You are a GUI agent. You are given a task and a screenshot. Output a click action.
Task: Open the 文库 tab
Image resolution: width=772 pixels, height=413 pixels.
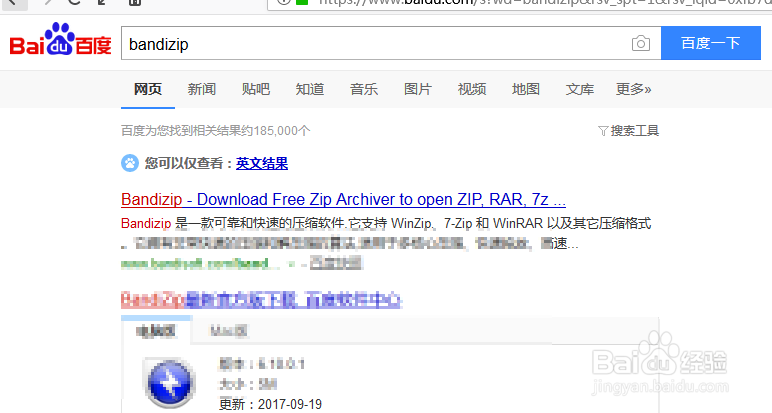pos(579,89)
